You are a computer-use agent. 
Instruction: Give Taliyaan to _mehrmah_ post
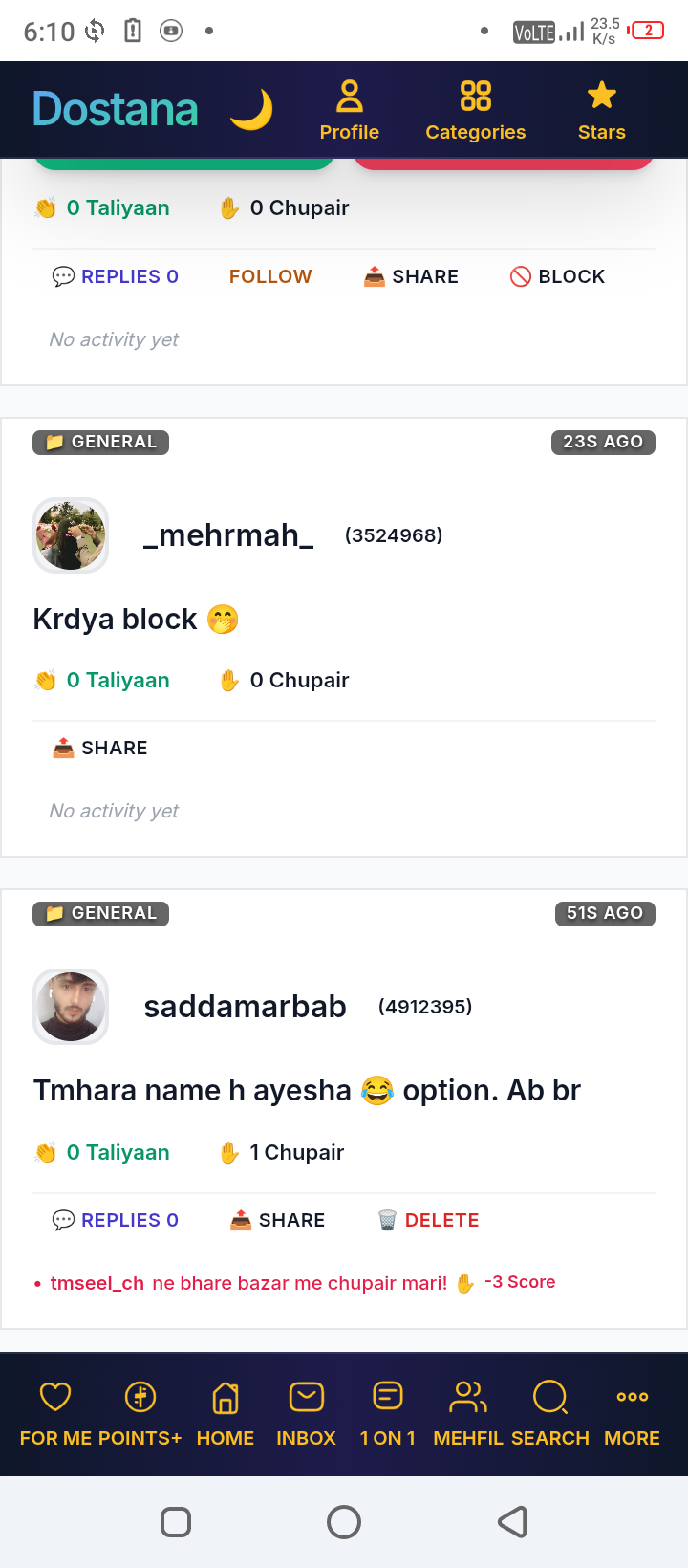point(102,681)
